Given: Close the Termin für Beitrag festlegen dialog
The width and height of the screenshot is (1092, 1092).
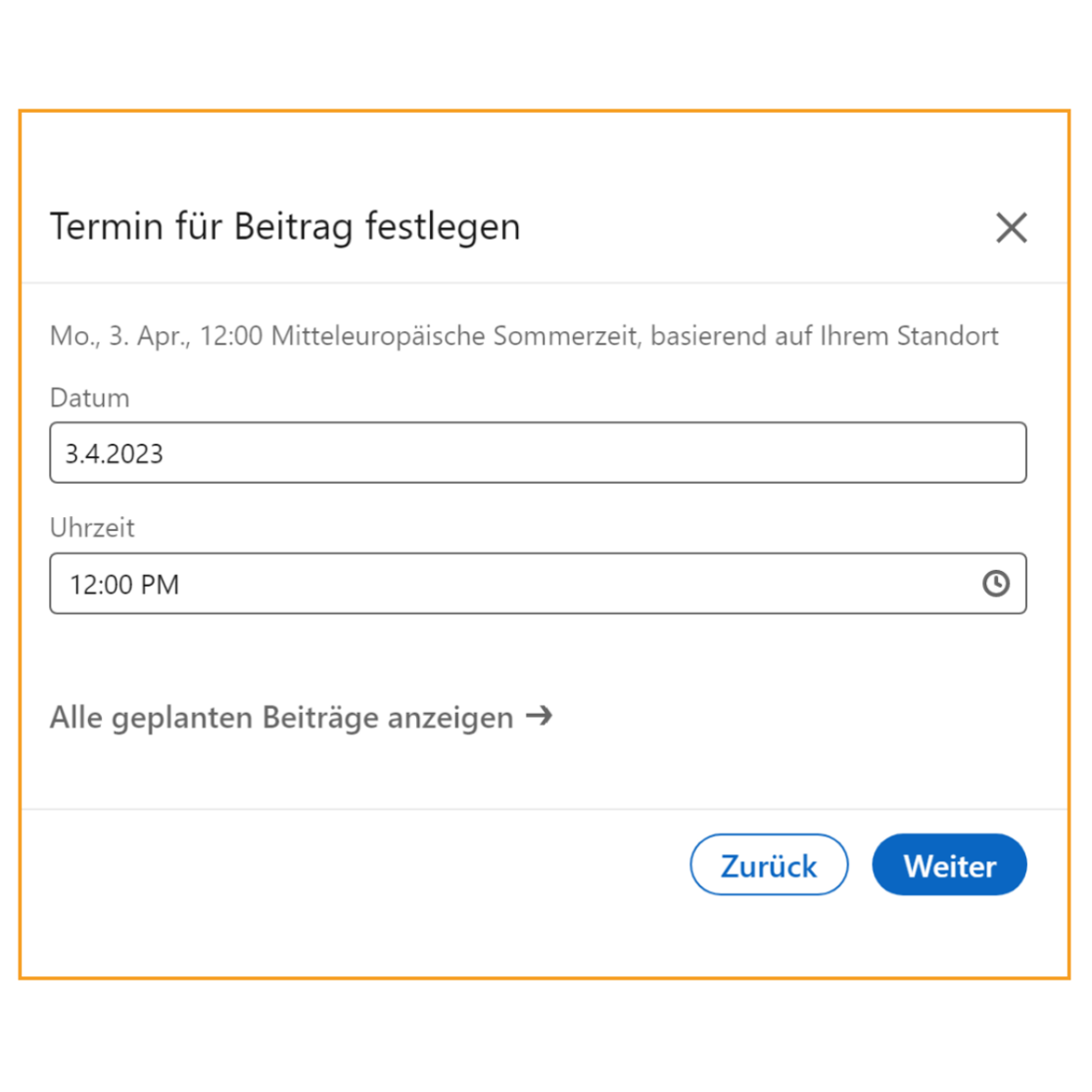Looking at the screenshot, I should 1012,228.
